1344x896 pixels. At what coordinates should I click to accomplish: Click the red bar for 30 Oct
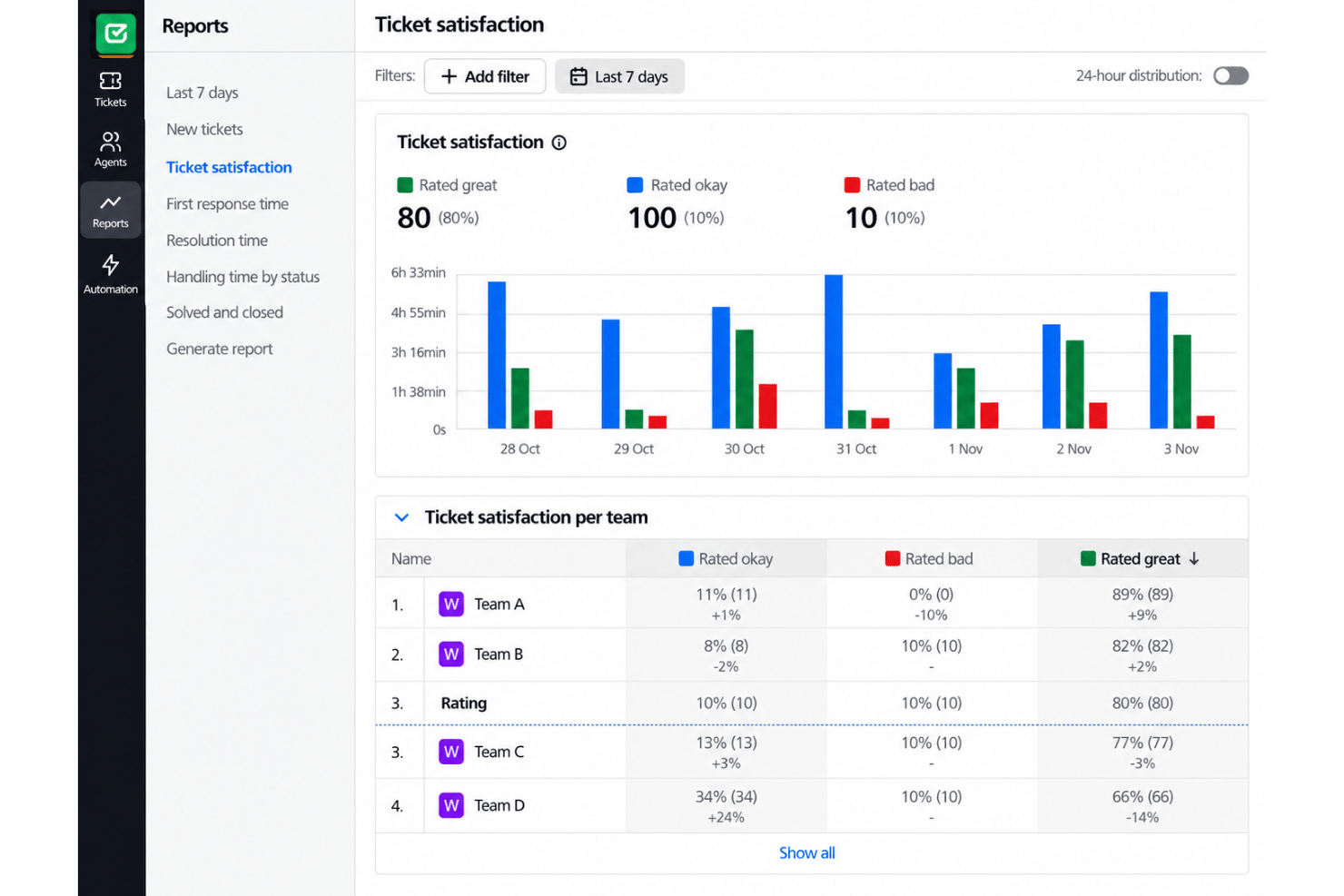tap(767, 407)
